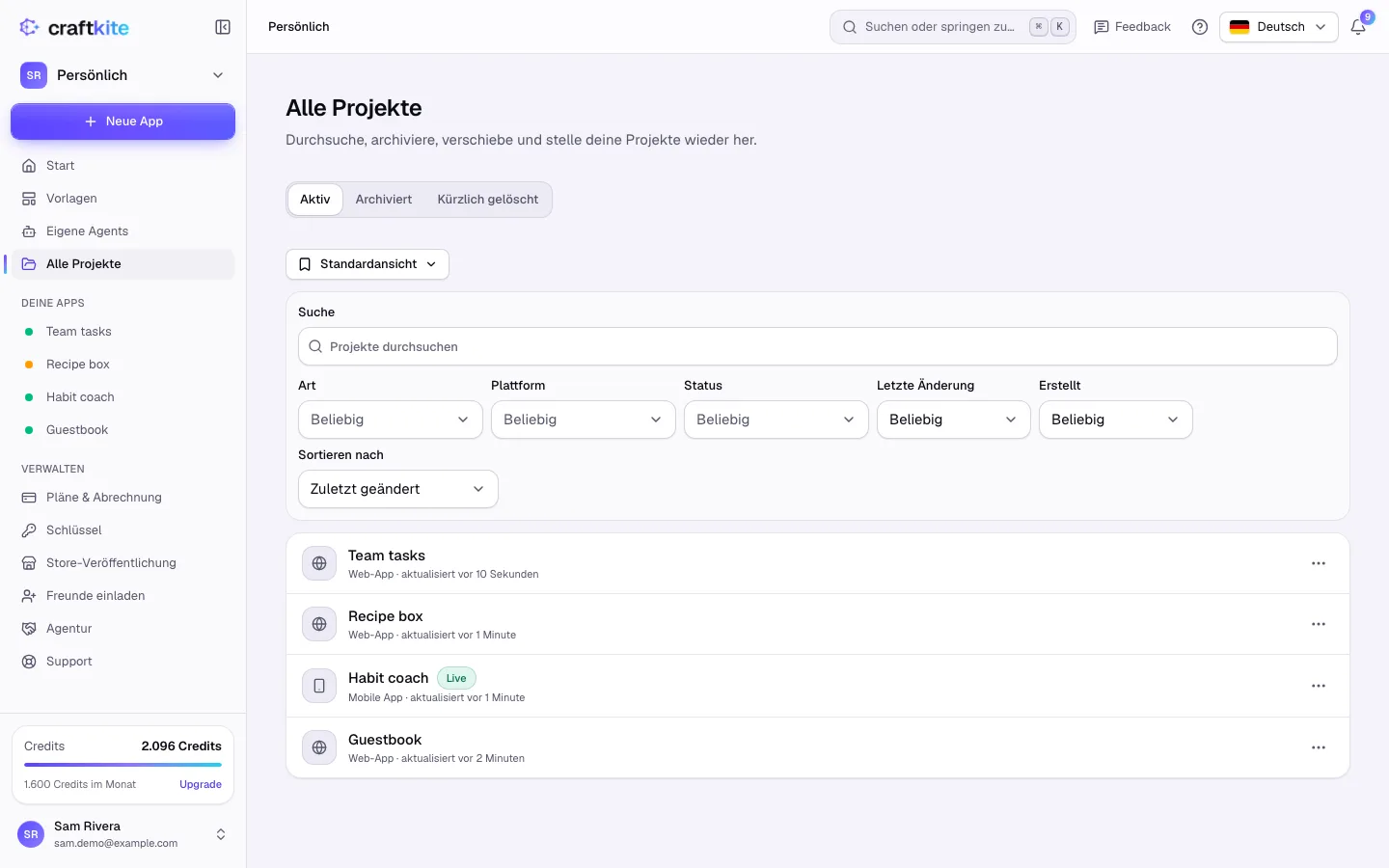Screen dimensions: 1389x868
Task: Open Store-Veröffentlichung in the sidebar
Action: coord(123,563)
